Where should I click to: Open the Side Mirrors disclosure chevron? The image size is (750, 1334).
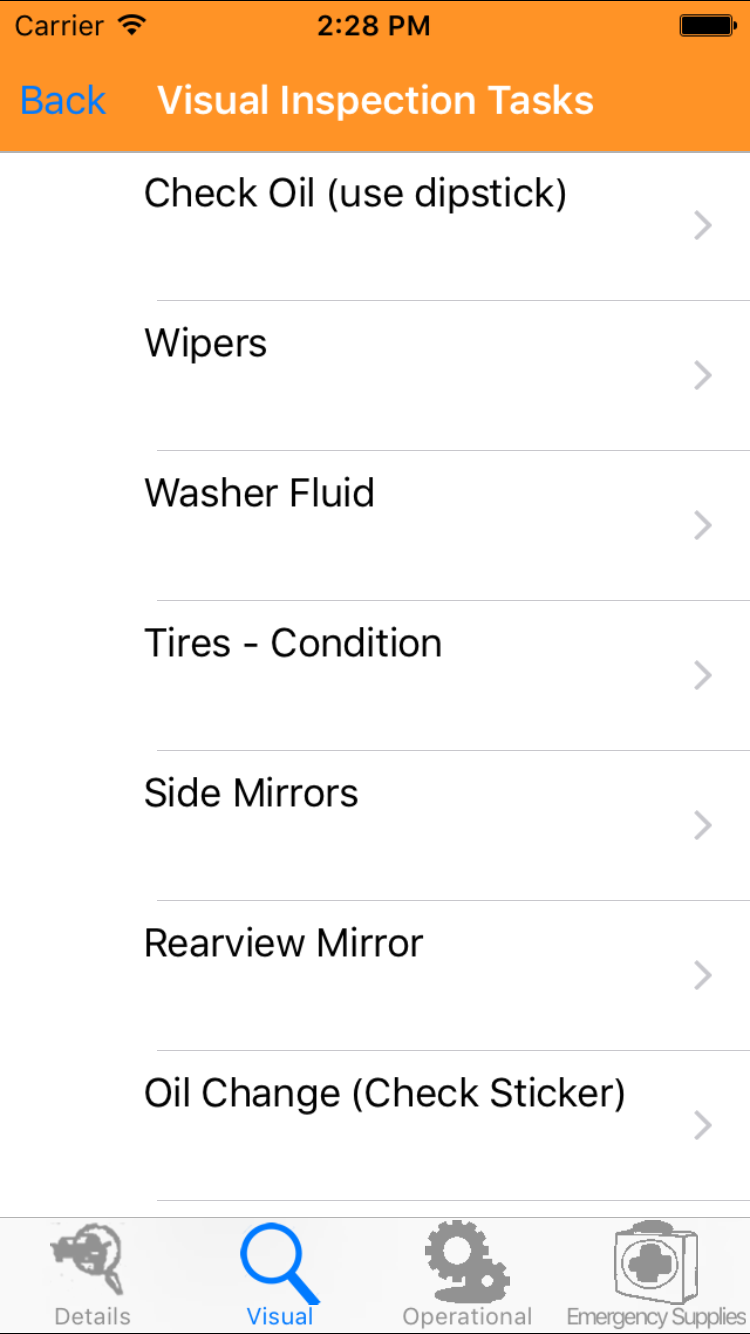pos(703,826)
